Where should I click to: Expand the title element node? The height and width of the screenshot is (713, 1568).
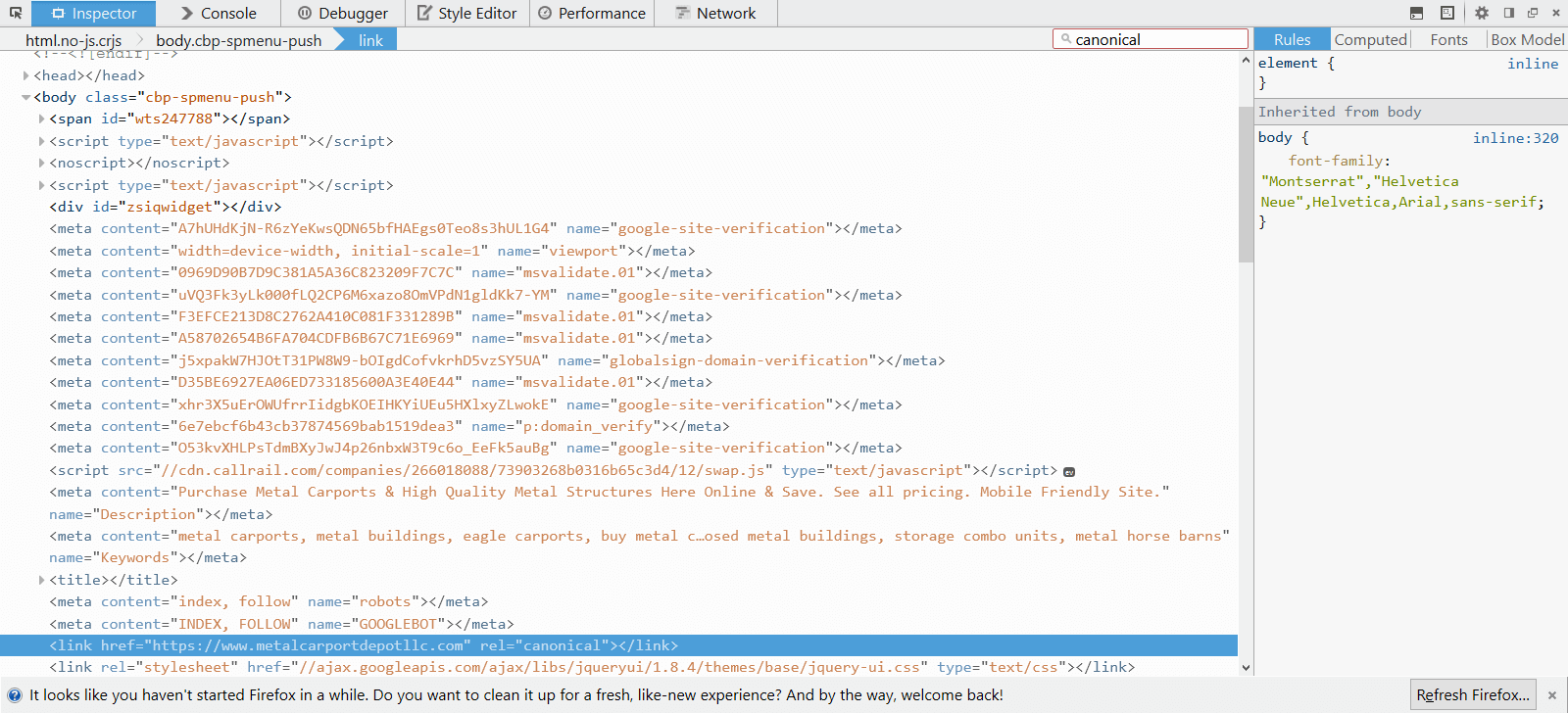(x=41, y=580)
